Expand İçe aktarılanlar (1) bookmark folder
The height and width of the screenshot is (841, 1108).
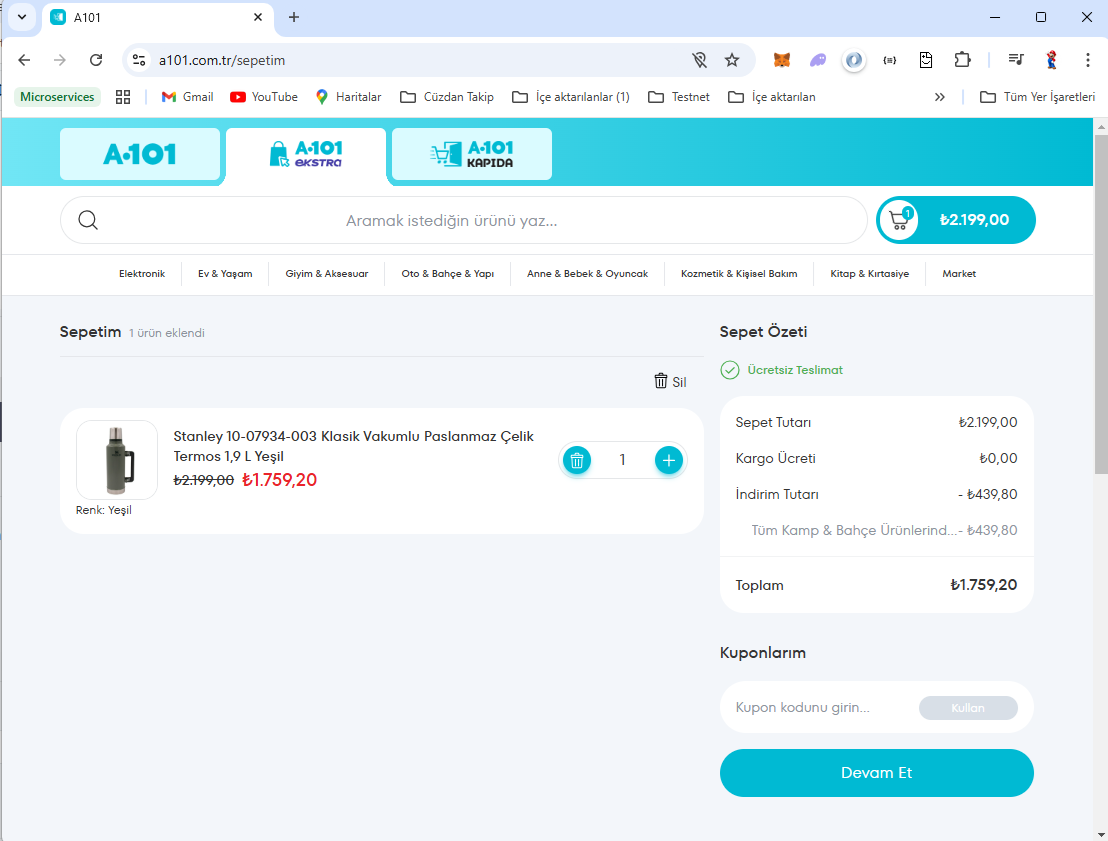point(571,97)
